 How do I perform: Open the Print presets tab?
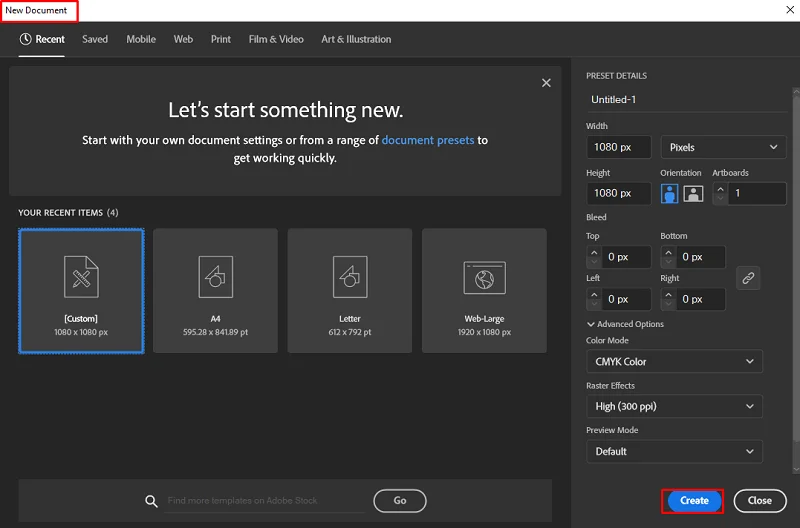pyautogui.click(x=221, y=39)
